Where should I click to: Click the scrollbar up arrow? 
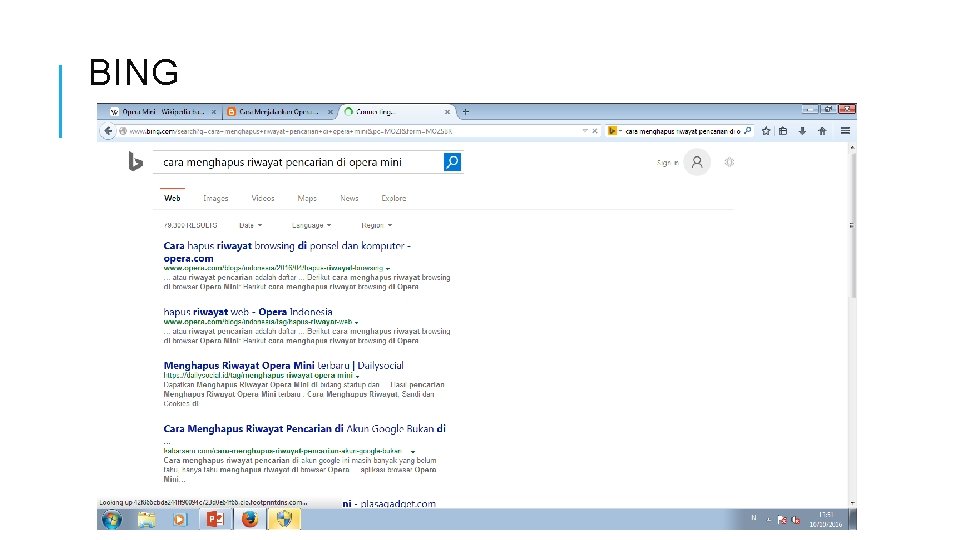852,148
